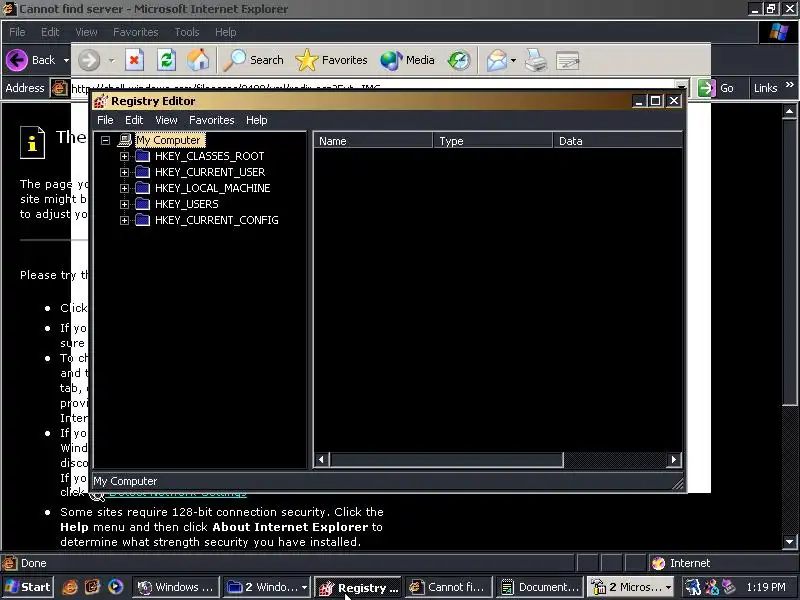
Task: Open the 2 Micros... grouped taskbar dropdown
Action: click(x=668, y=587)
